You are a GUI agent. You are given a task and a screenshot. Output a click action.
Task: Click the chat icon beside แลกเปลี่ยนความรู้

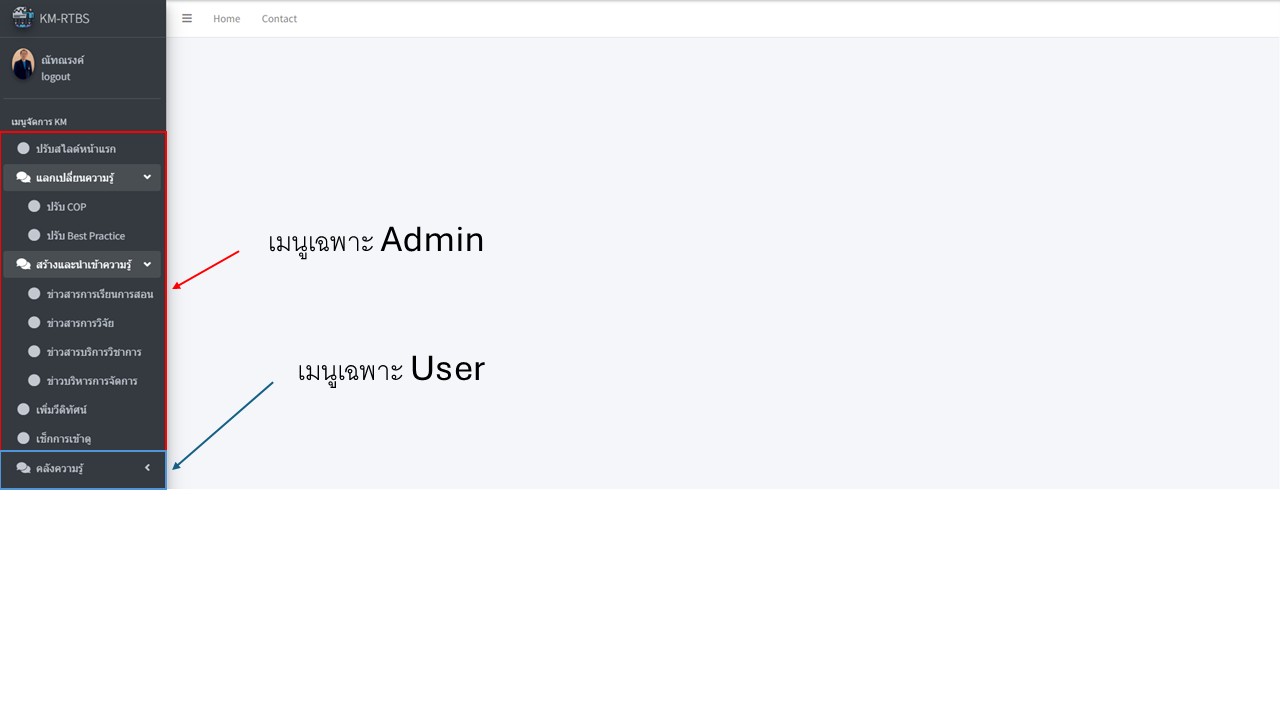(x=23, y=178)
